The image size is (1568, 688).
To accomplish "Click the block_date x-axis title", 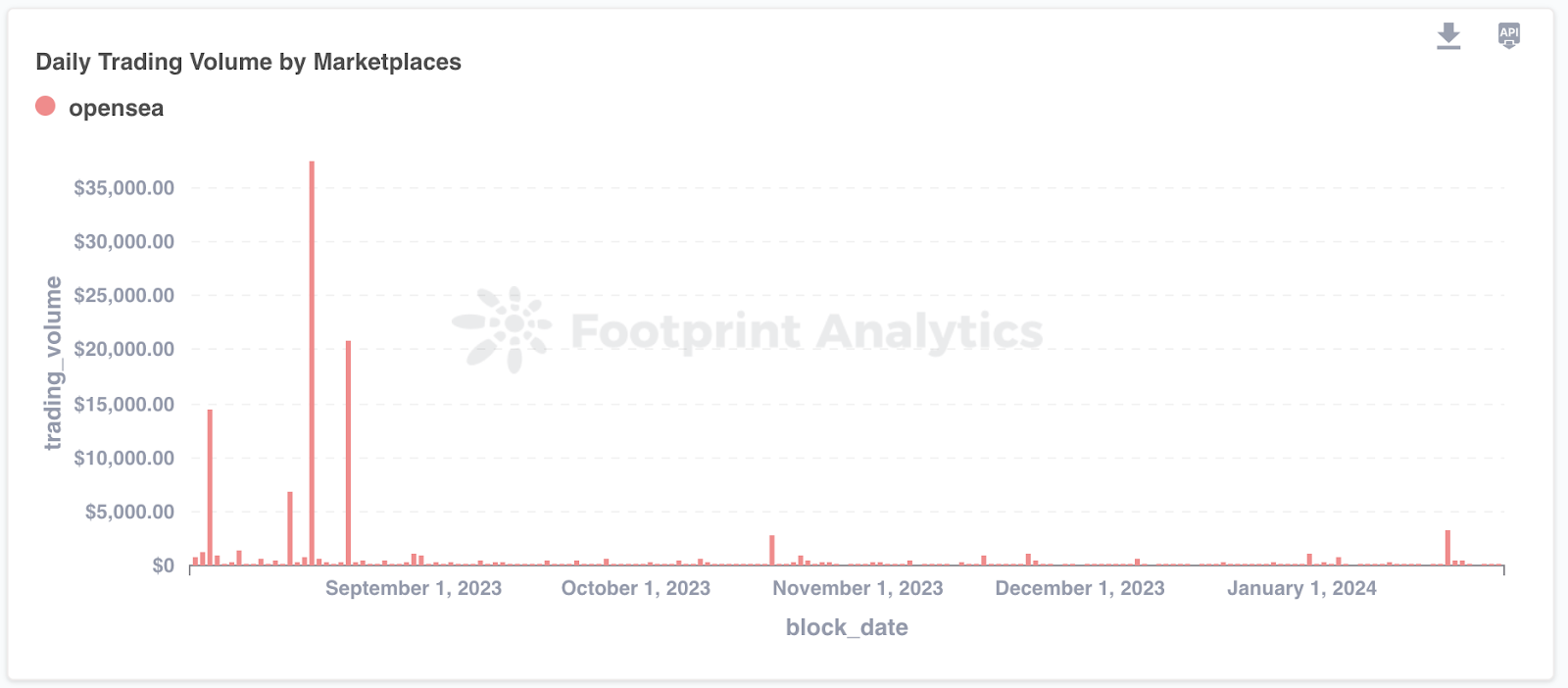I will pos(847,627).
